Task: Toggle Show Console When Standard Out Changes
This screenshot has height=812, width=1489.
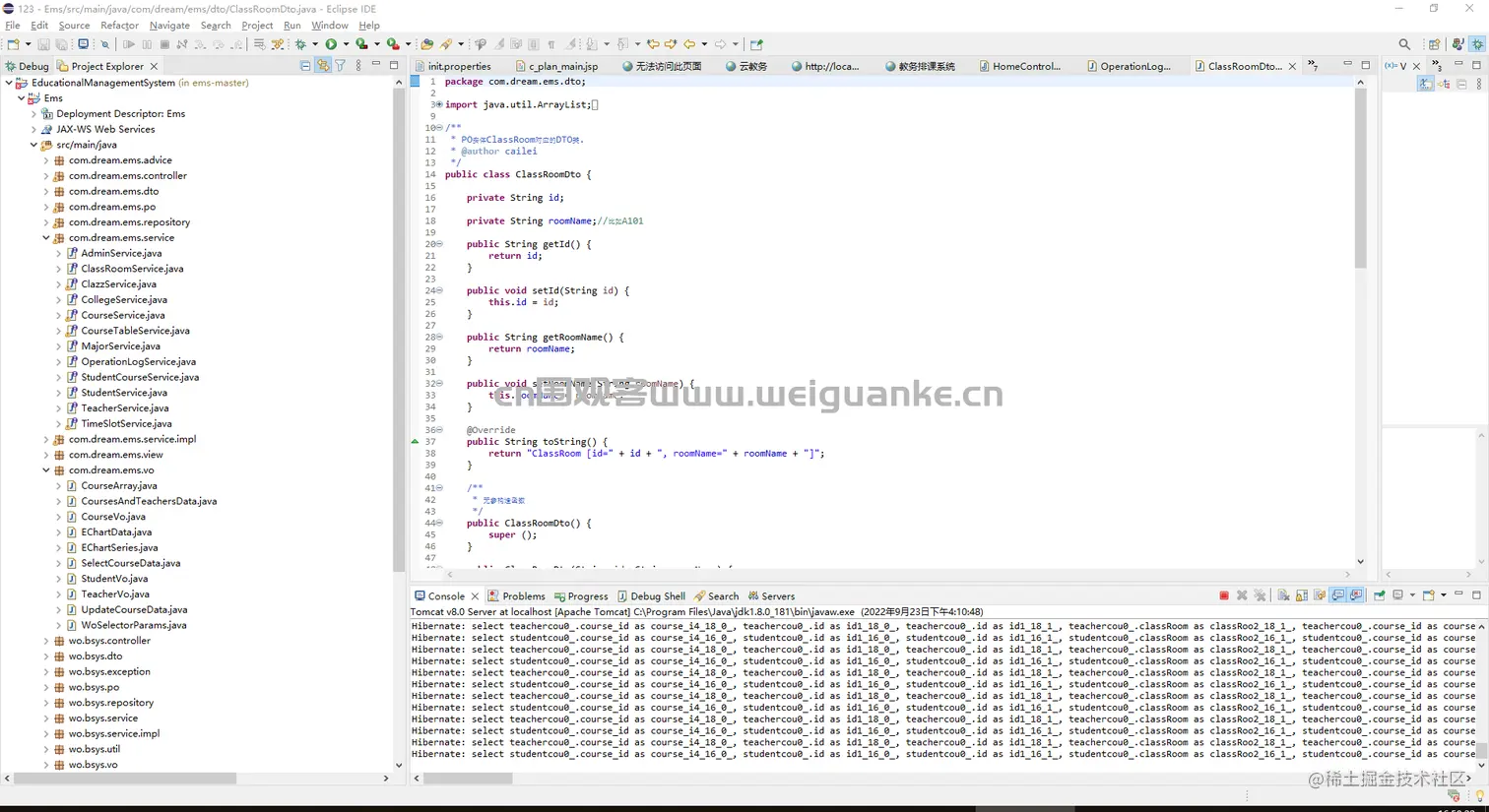Action: pyautogui.click(x=1338, y=595)
